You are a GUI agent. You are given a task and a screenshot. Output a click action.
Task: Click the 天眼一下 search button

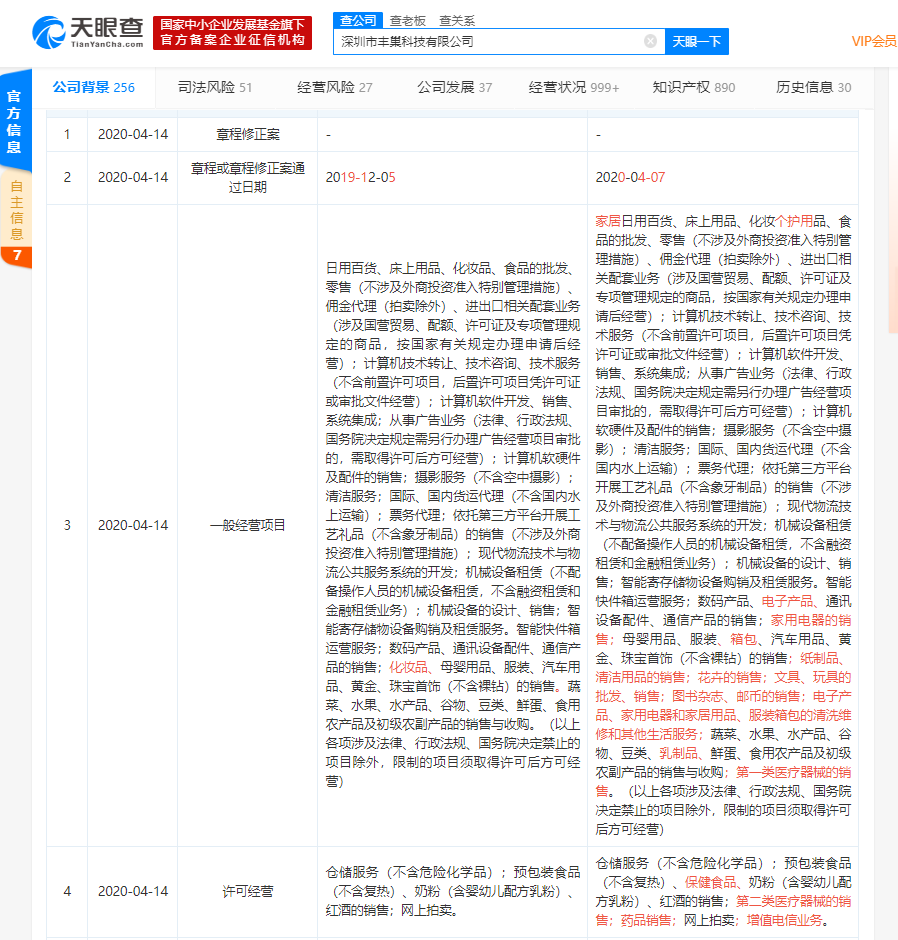point(696,41)
